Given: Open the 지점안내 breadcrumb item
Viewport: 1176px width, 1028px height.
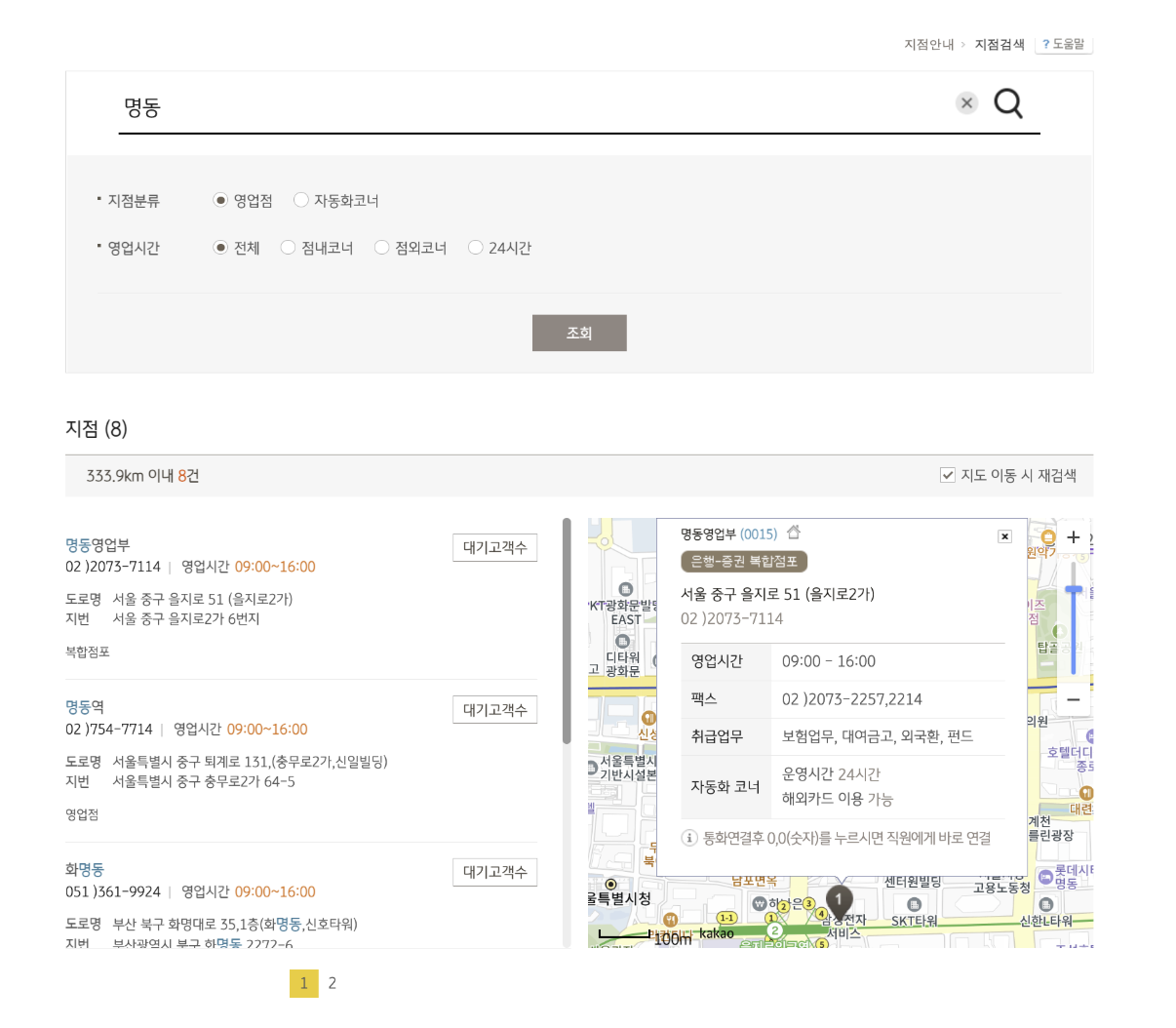Looking at the screenshot, I should (928, 45).
